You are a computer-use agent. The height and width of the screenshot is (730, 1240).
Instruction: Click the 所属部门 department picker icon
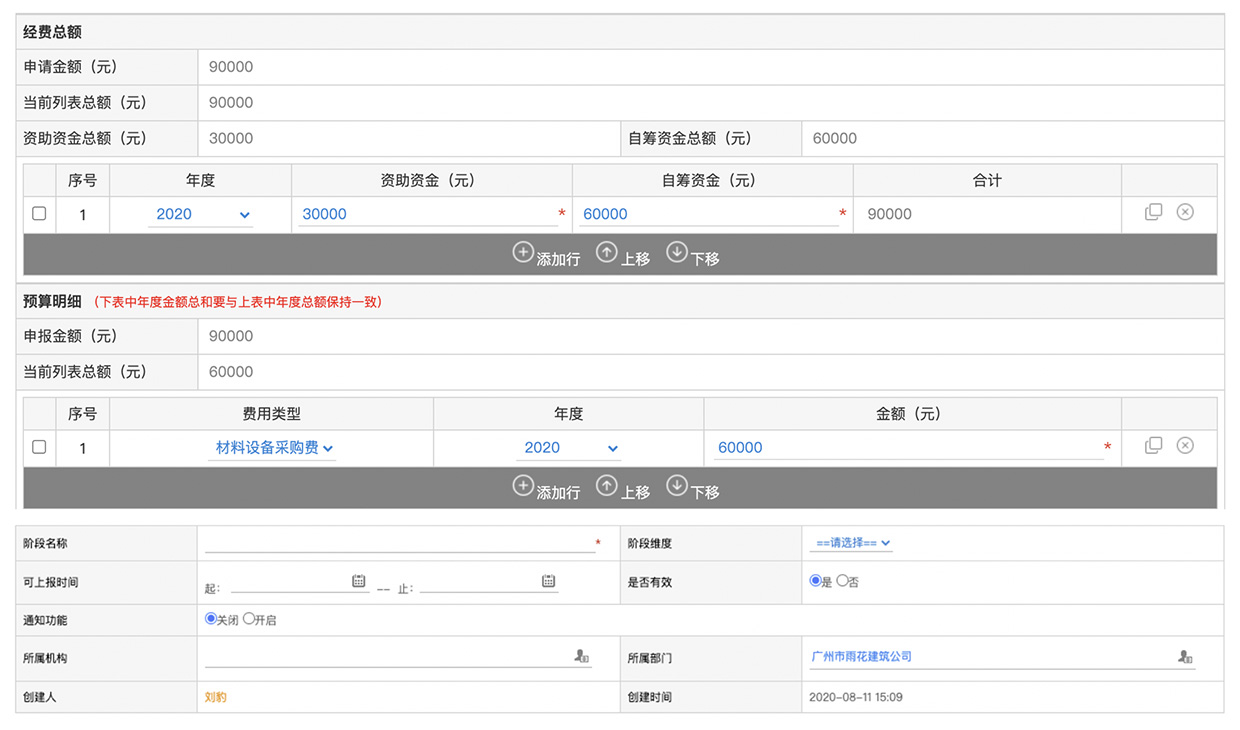tap(1185, 657)
